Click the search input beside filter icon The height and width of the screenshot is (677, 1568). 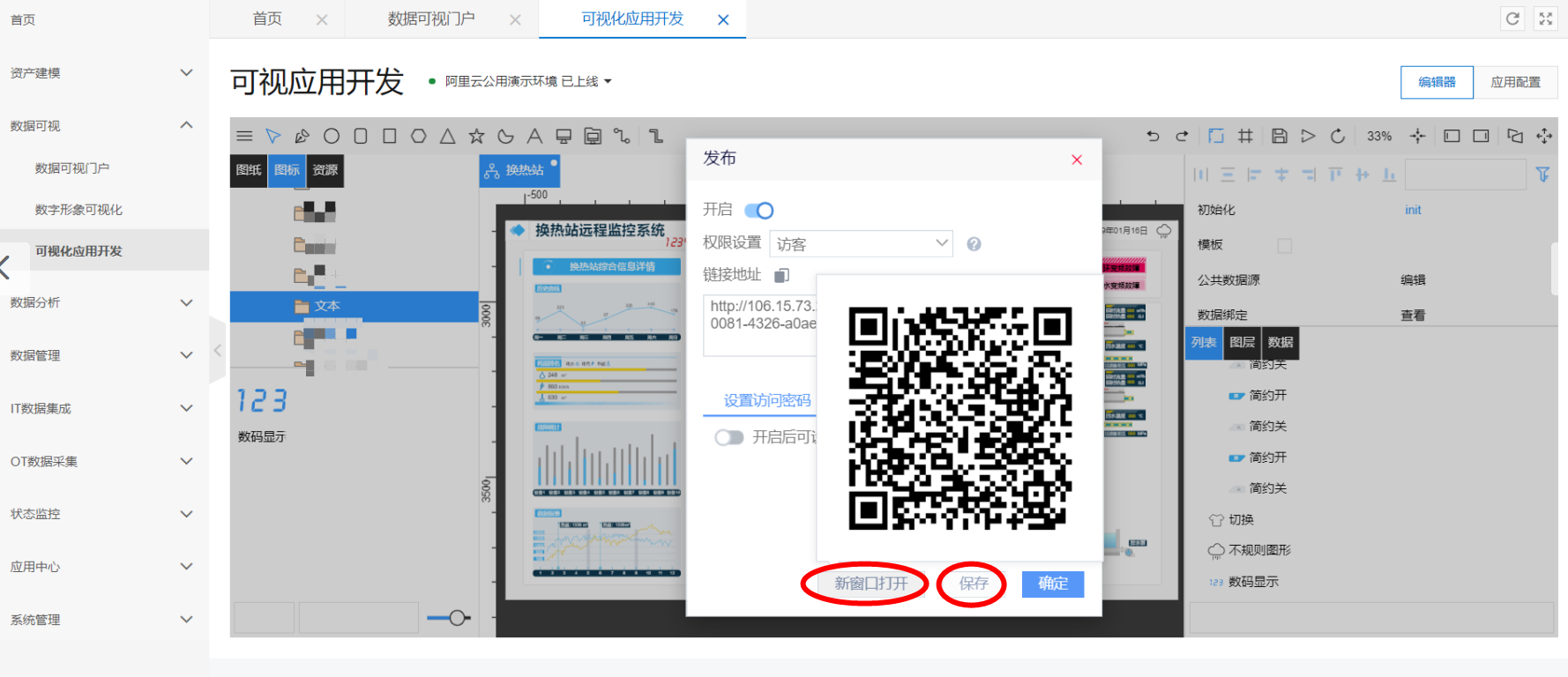(x=1465, y=175)
